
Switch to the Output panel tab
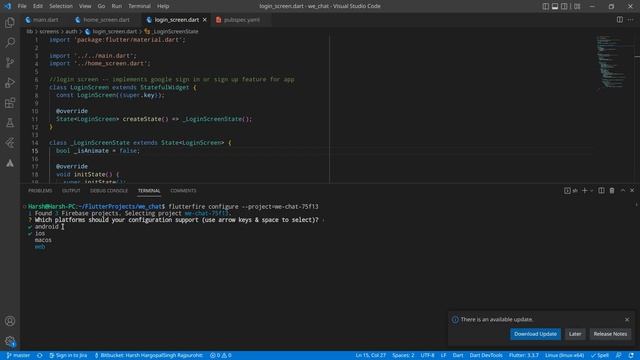click(71, 191)
